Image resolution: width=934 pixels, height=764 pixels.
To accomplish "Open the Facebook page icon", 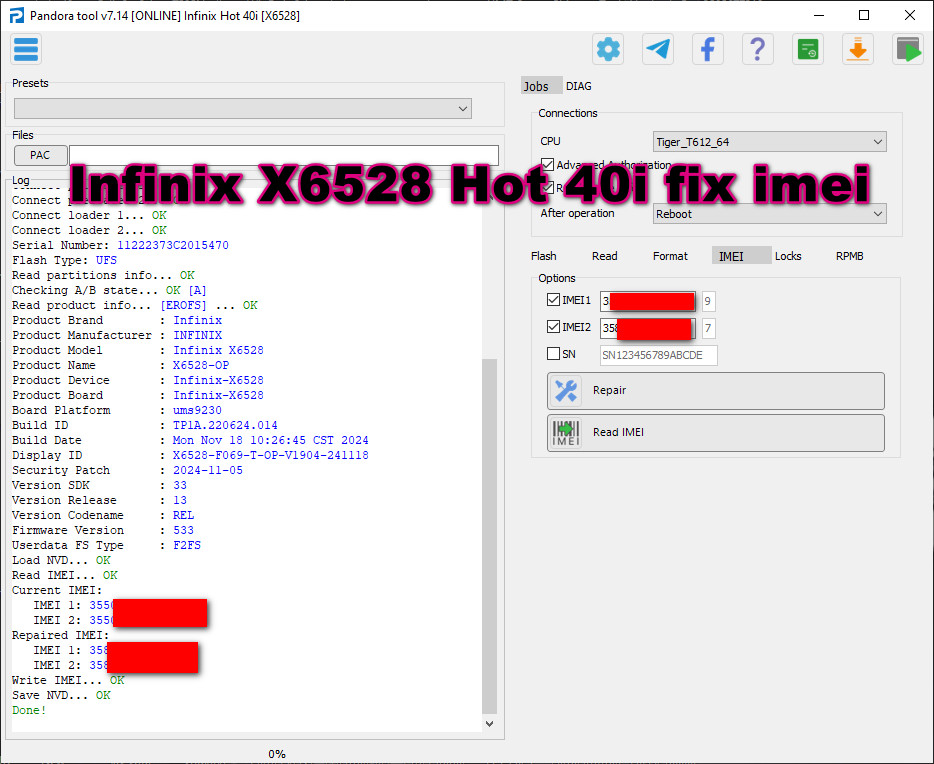I will [x=708, y=49].
